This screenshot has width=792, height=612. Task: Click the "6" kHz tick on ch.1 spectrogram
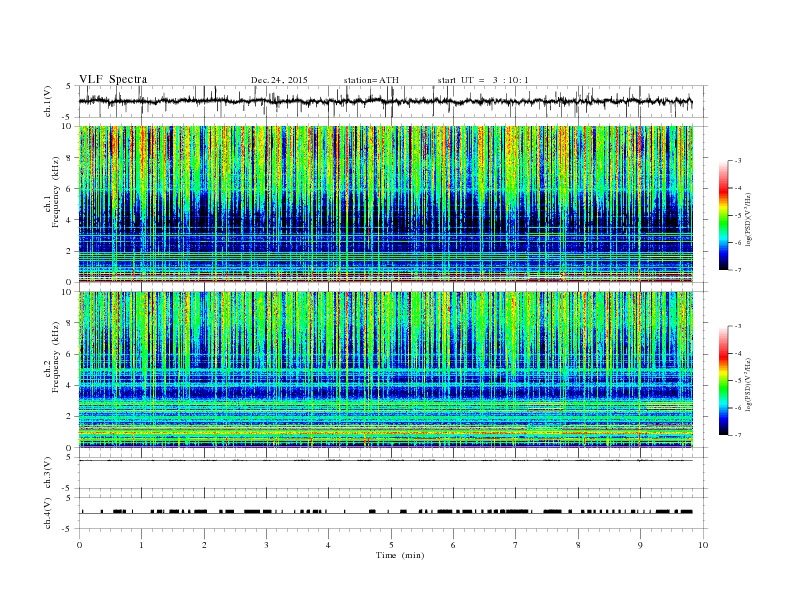click(x=70, y=189)
